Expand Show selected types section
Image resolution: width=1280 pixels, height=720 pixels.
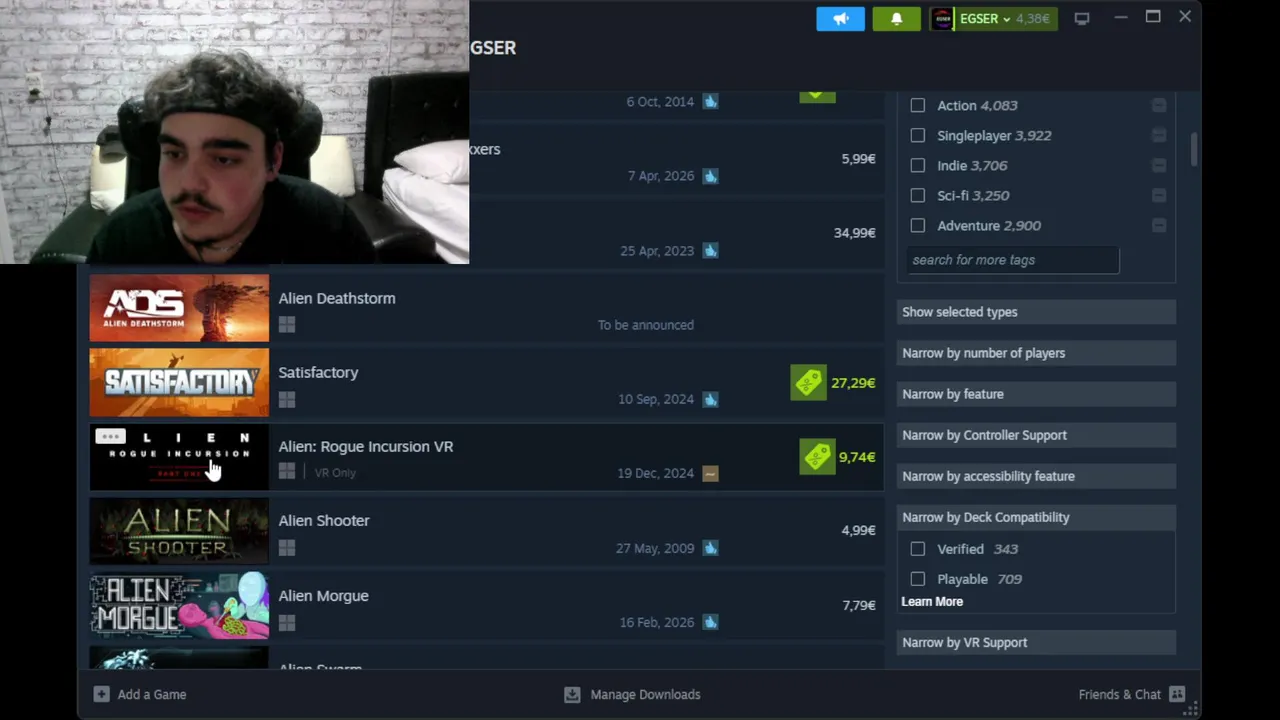1036,312
